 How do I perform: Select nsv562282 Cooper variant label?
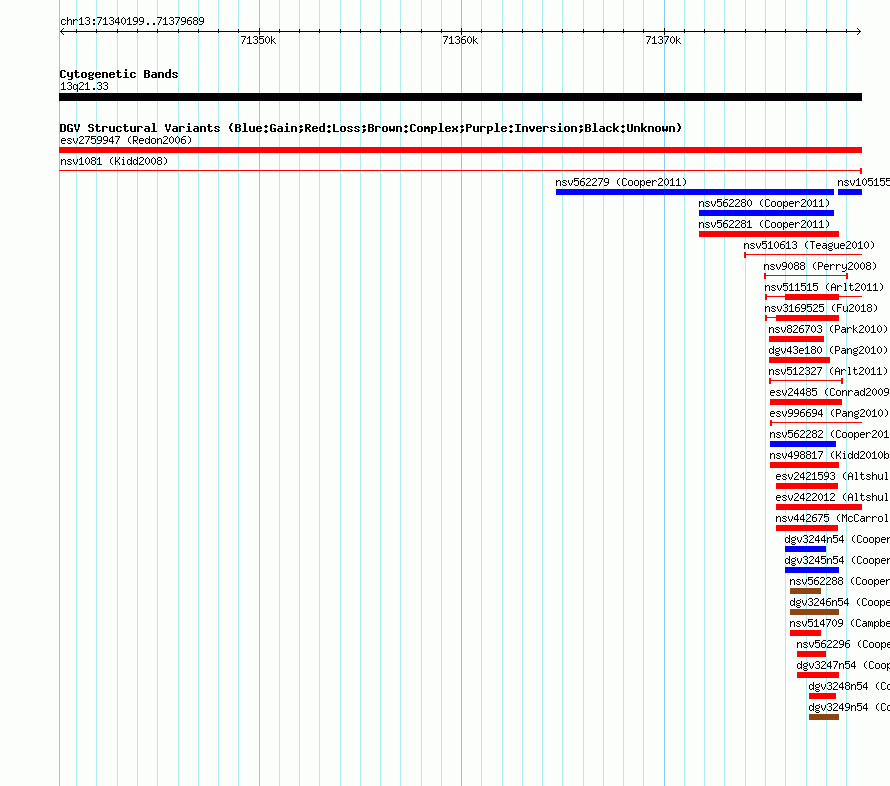point(829,434)
